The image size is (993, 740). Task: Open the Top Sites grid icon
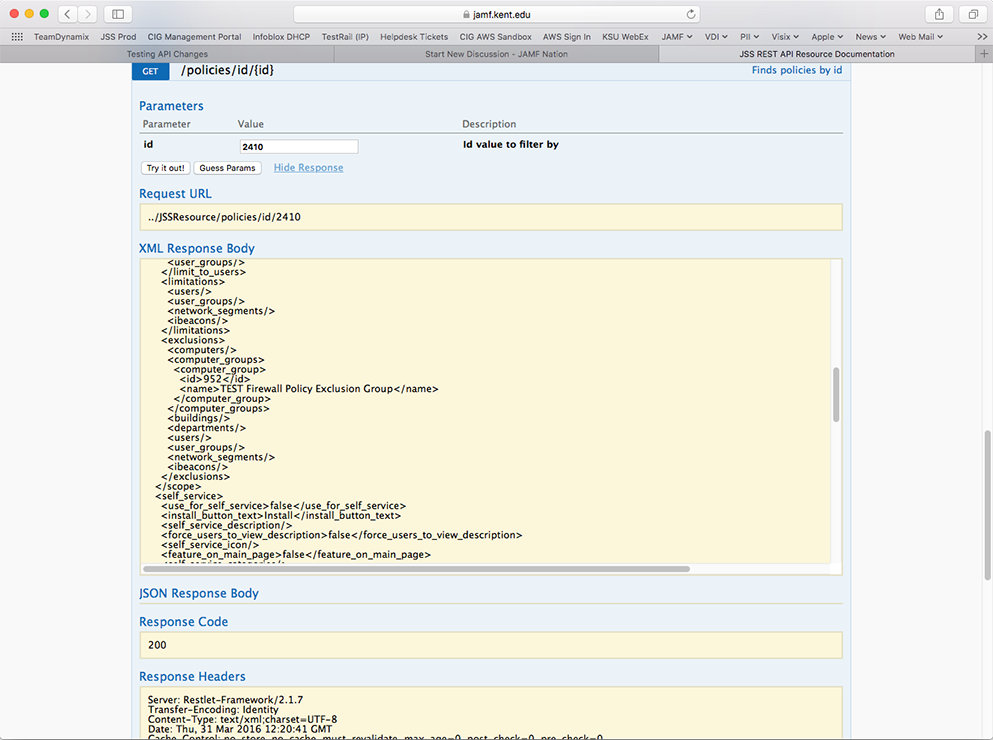pyautogui.click(x=17, y=37)
